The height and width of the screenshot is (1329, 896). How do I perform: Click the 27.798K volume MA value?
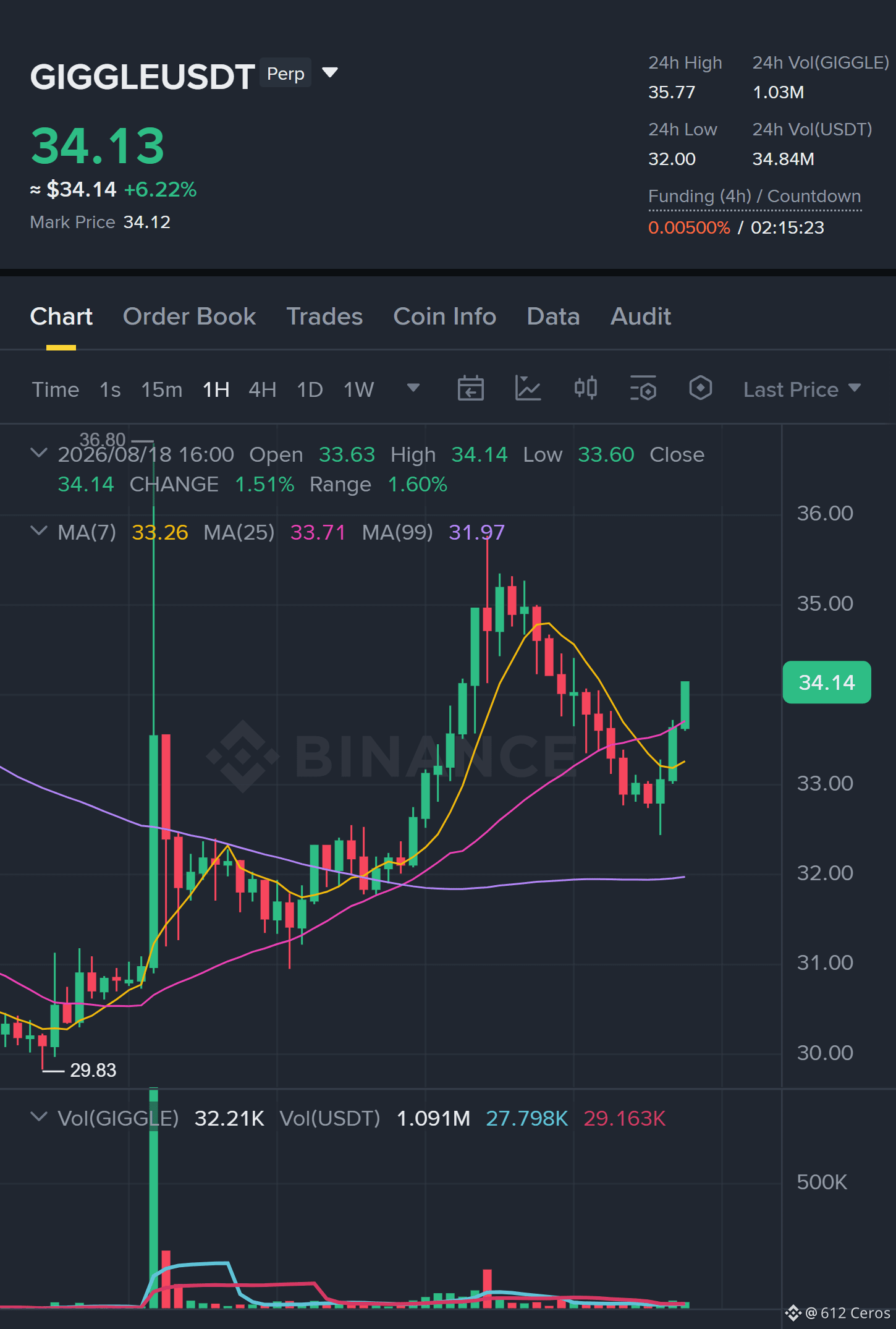point(526,1118)
